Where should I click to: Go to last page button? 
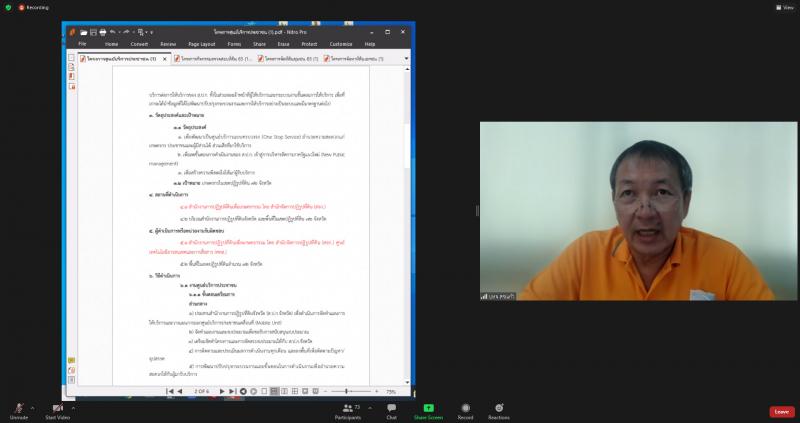tap(232, 391)
